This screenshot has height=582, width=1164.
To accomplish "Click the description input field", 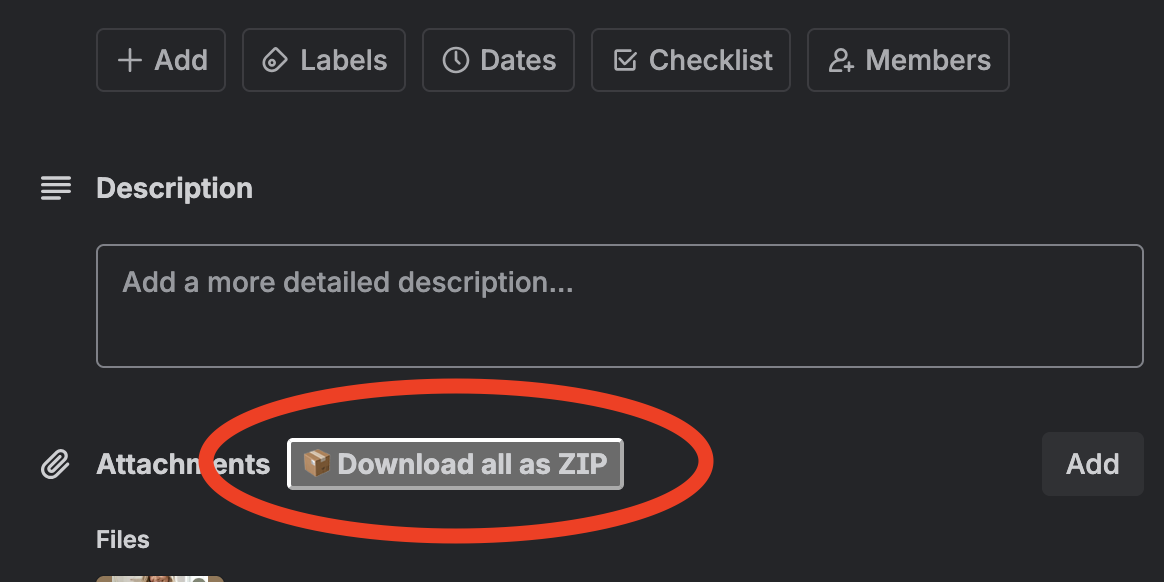I will point(619,305).
